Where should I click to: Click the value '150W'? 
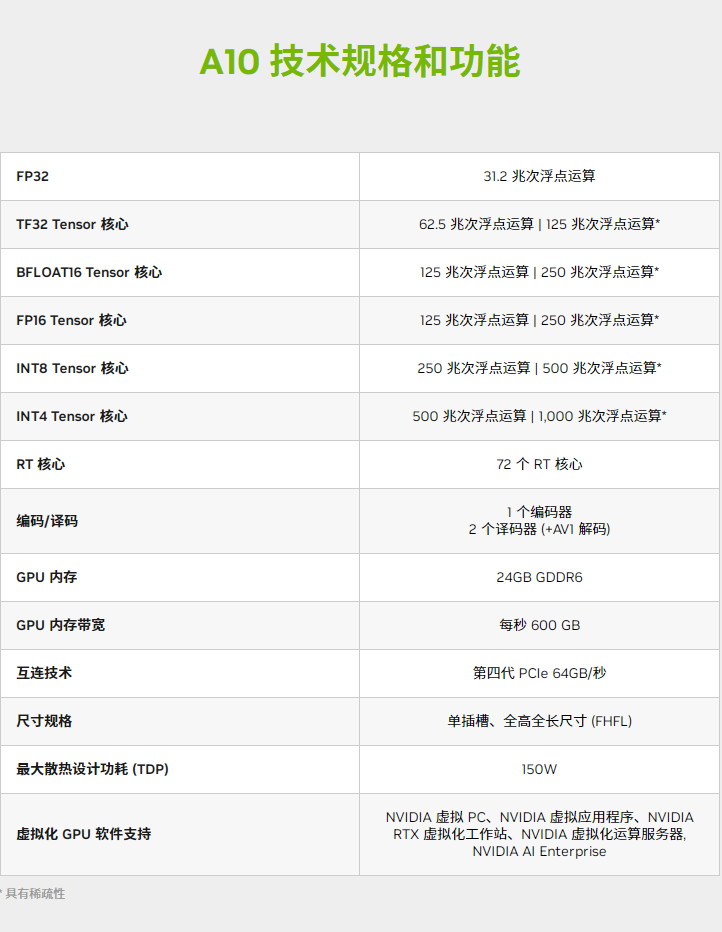point(539,770)
